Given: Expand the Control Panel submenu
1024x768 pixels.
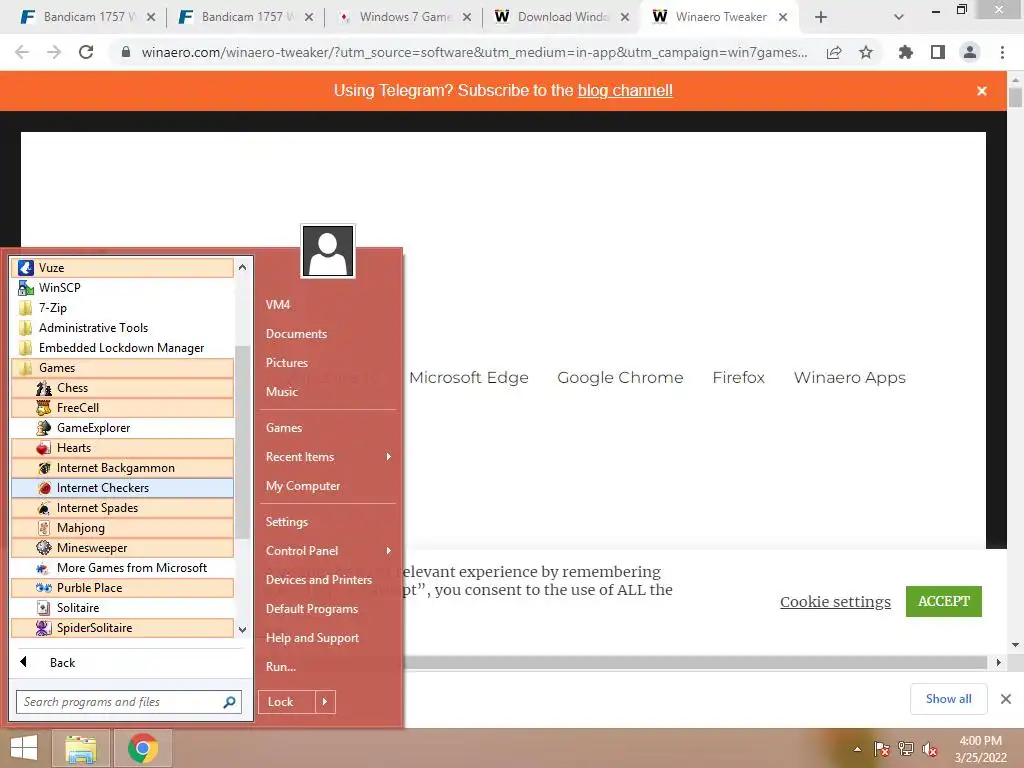Looking at the screenshot, I should pos(328,551).
